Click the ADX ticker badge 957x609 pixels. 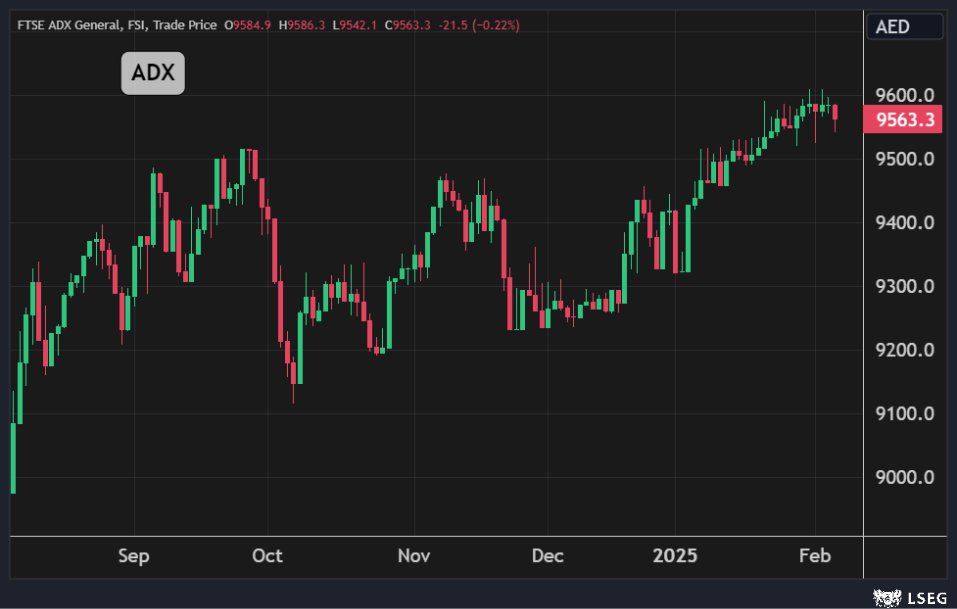[153, 73]
